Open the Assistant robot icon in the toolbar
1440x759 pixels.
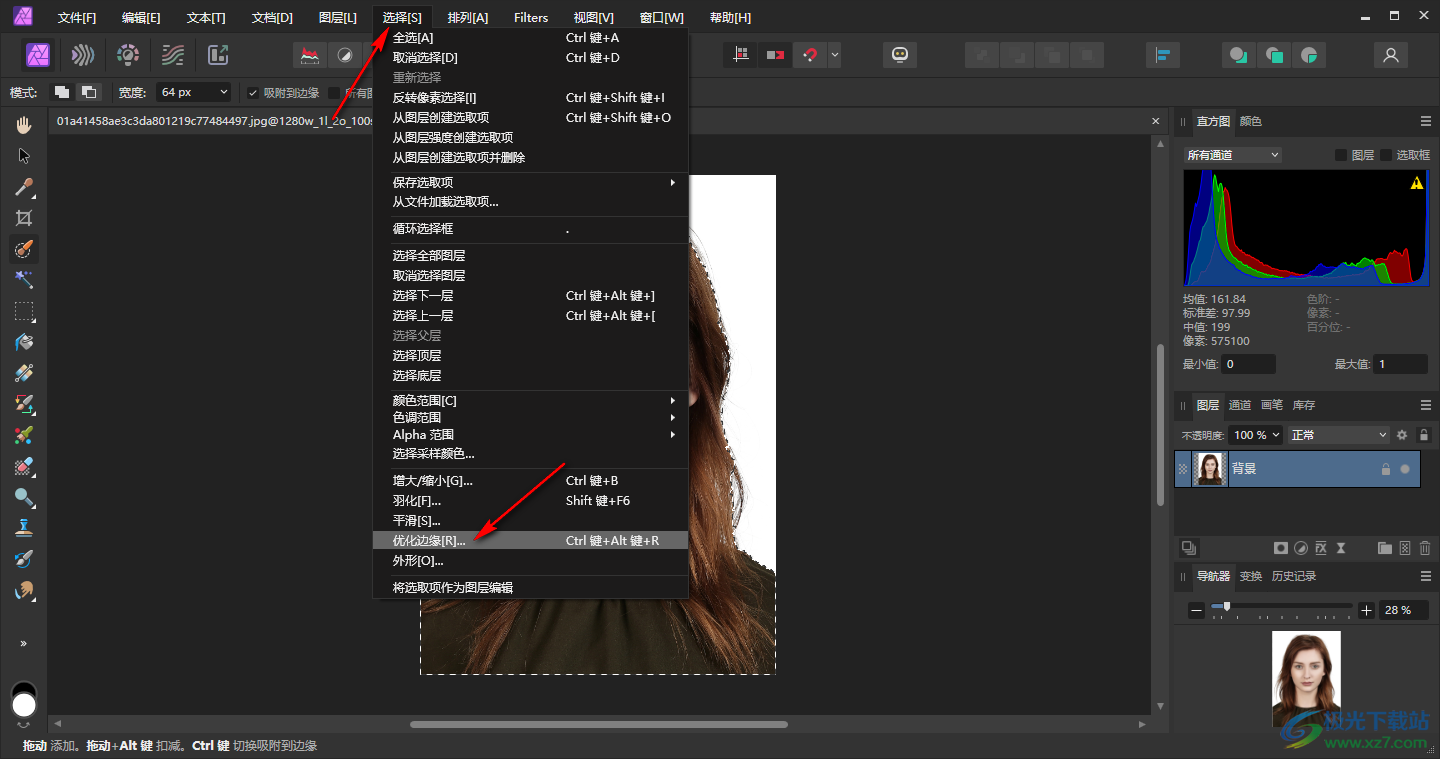[x=900, y=55]
